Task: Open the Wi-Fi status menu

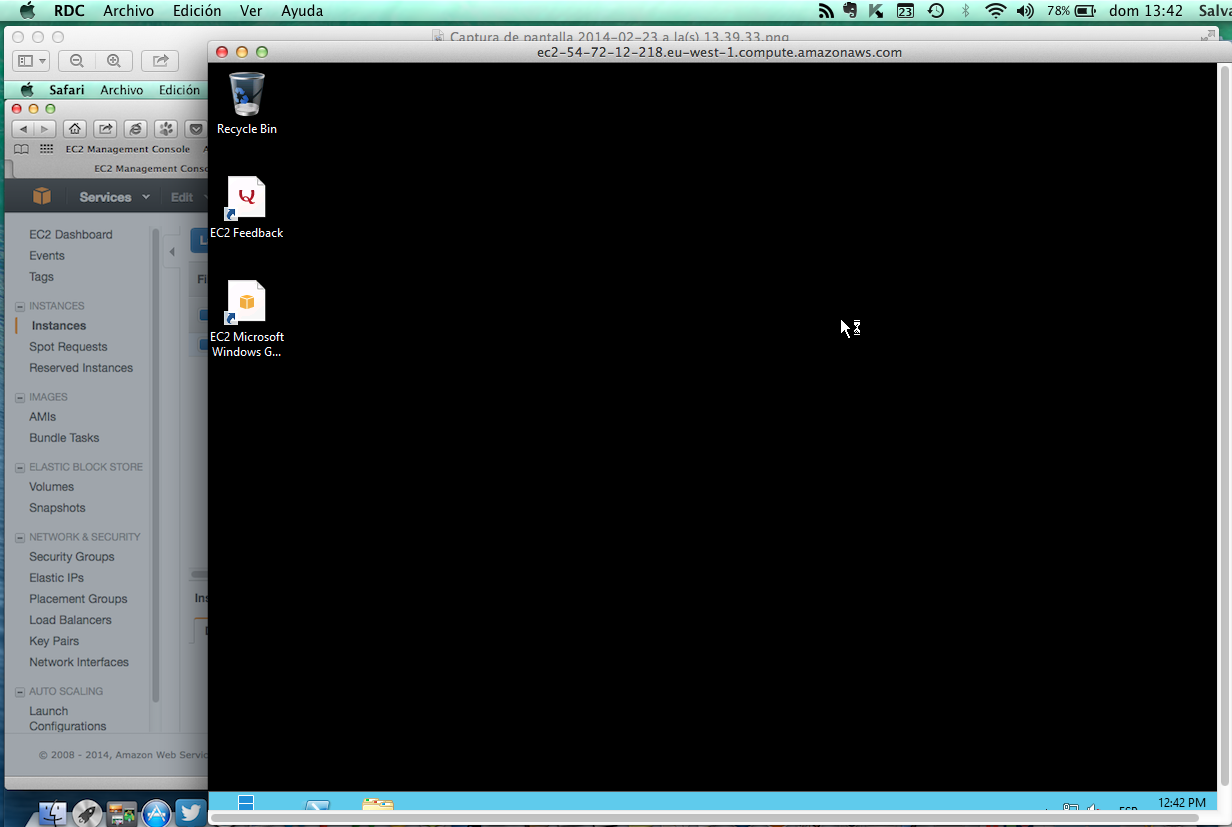Action: [995, 11]
